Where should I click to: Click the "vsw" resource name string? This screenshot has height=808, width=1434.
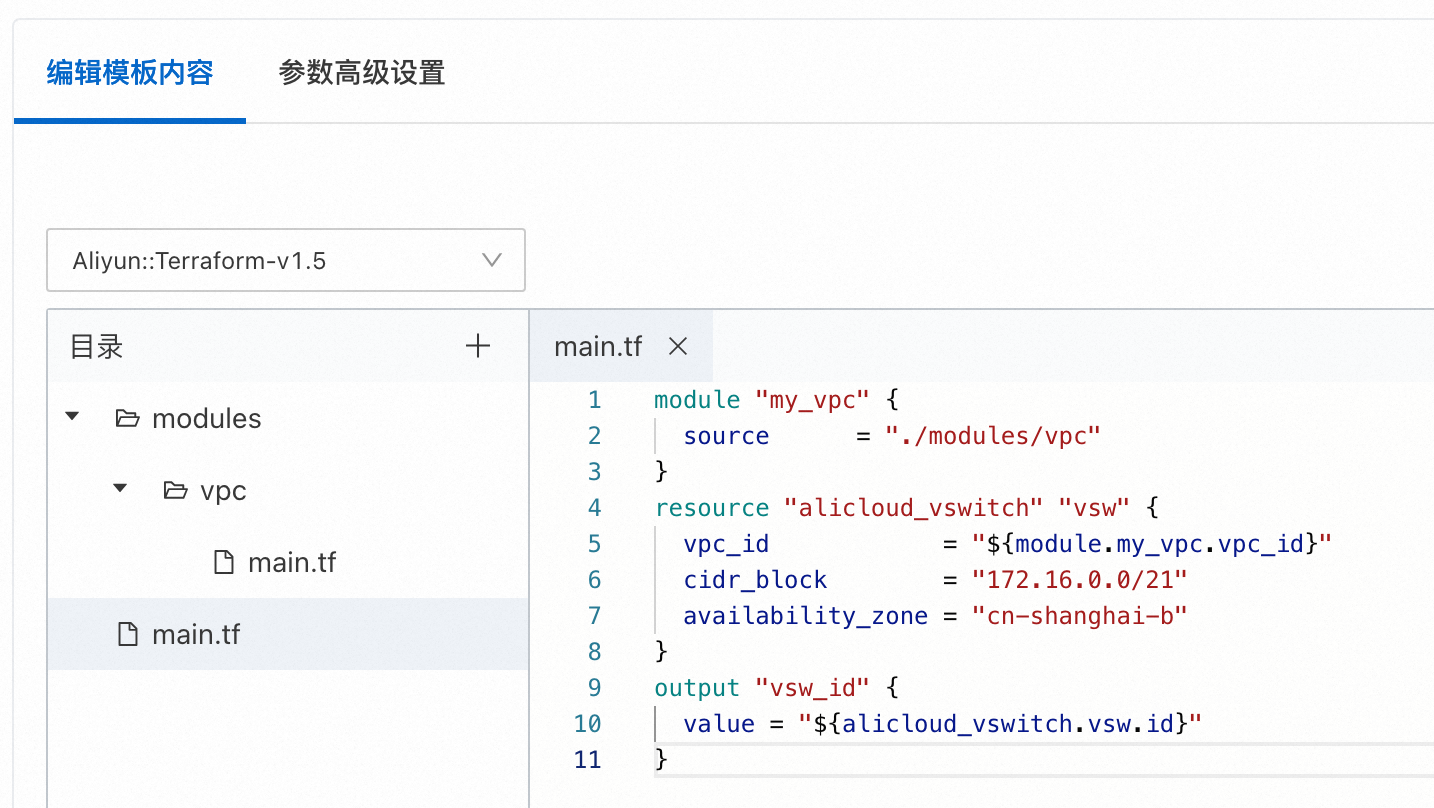1094,508
